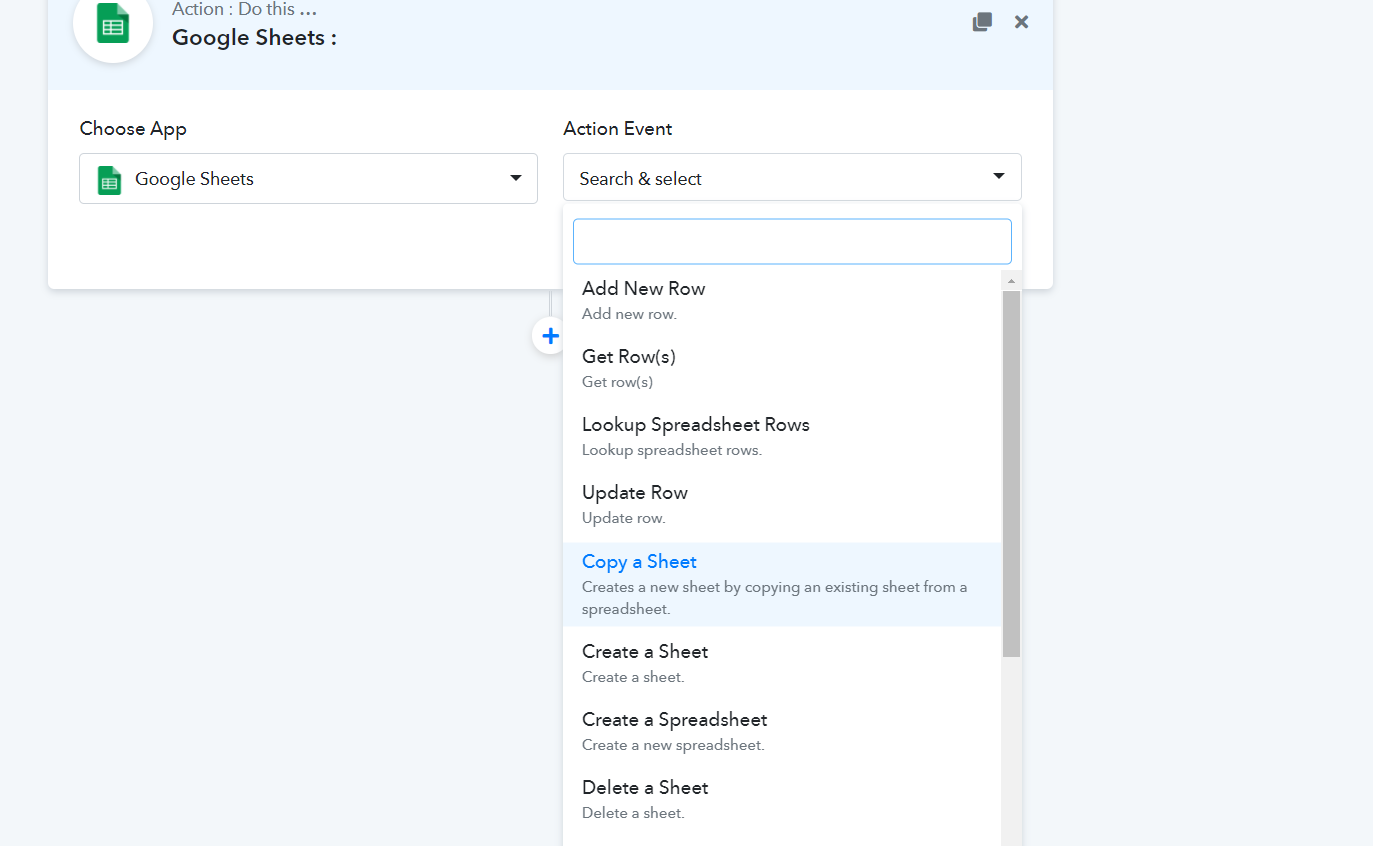
Task: Click the scrollbar up arrow
Action: pyautogui.click(x=1011, y=281)
